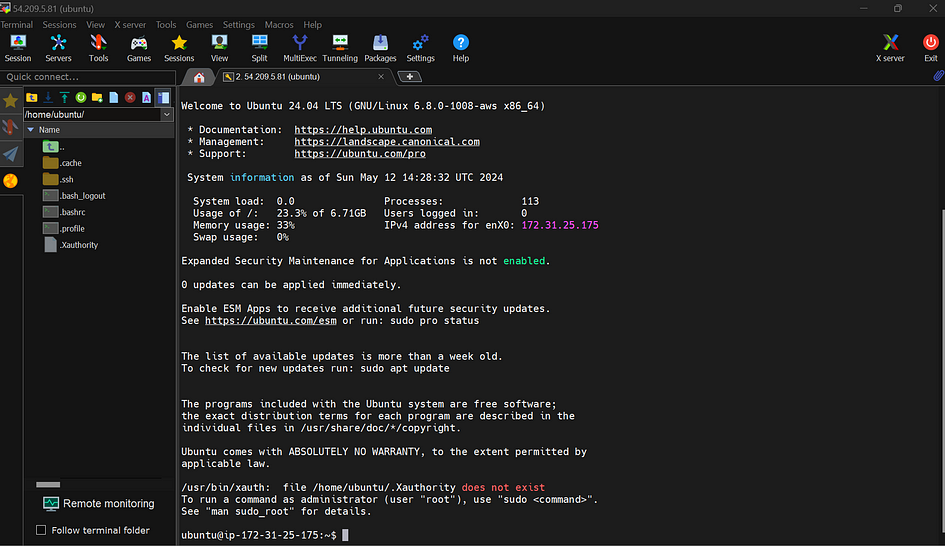Select the .profile file
The height and width of the screenshot is (546, 945).
64,228
